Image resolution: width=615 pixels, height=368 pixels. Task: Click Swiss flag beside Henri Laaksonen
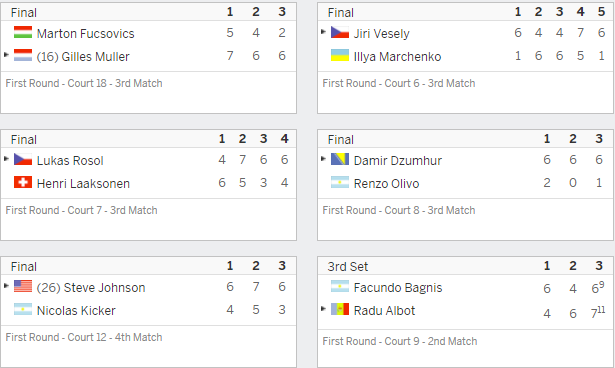click(x=23, y=182)
